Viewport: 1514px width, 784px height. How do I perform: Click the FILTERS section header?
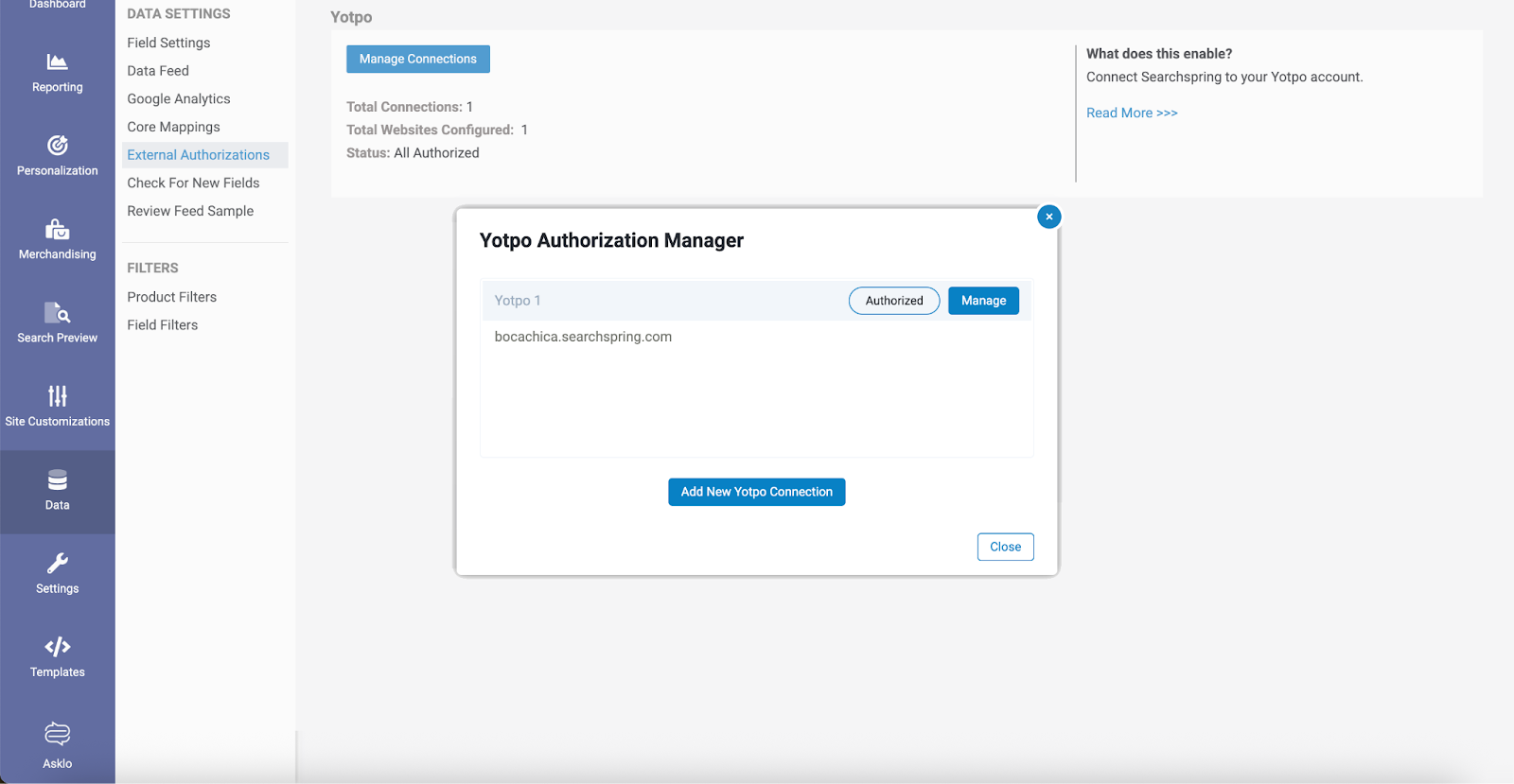tap(152, 268)
